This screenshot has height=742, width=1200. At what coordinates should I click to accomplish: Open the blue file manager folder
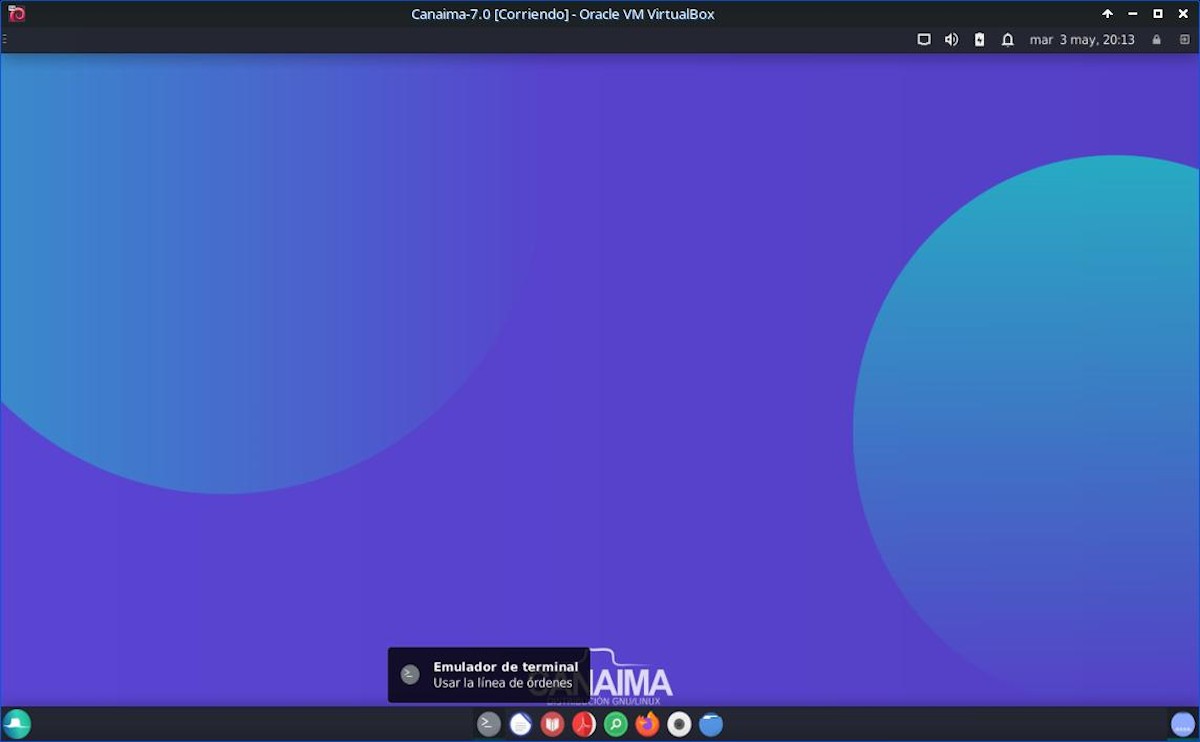711,724
